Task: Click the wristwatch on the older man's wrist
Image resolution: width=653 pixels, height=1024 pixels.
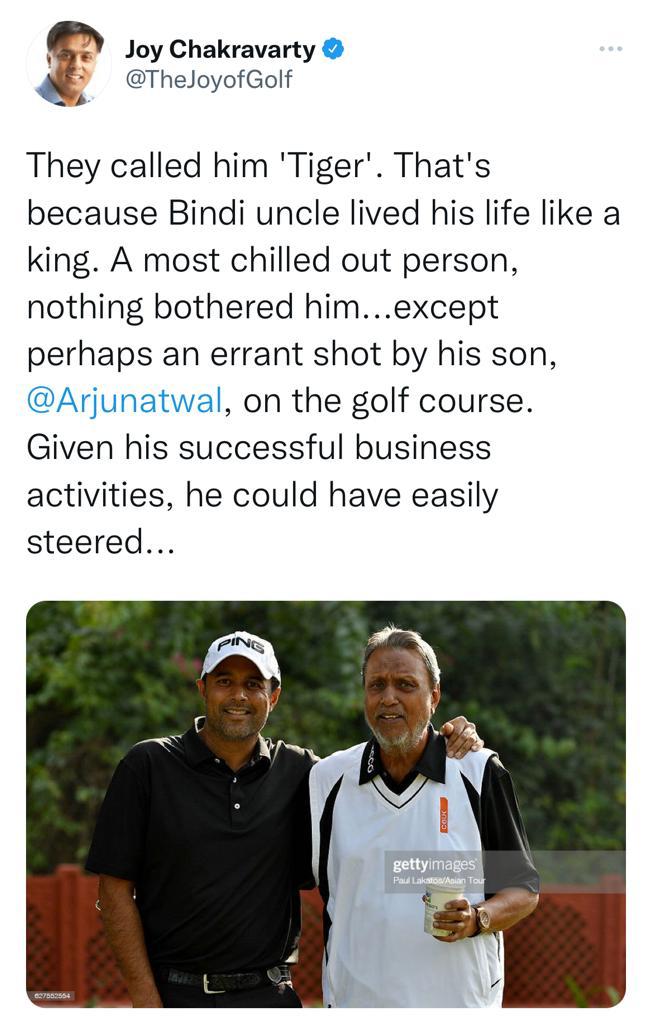Action: click(x=484, y=918)
